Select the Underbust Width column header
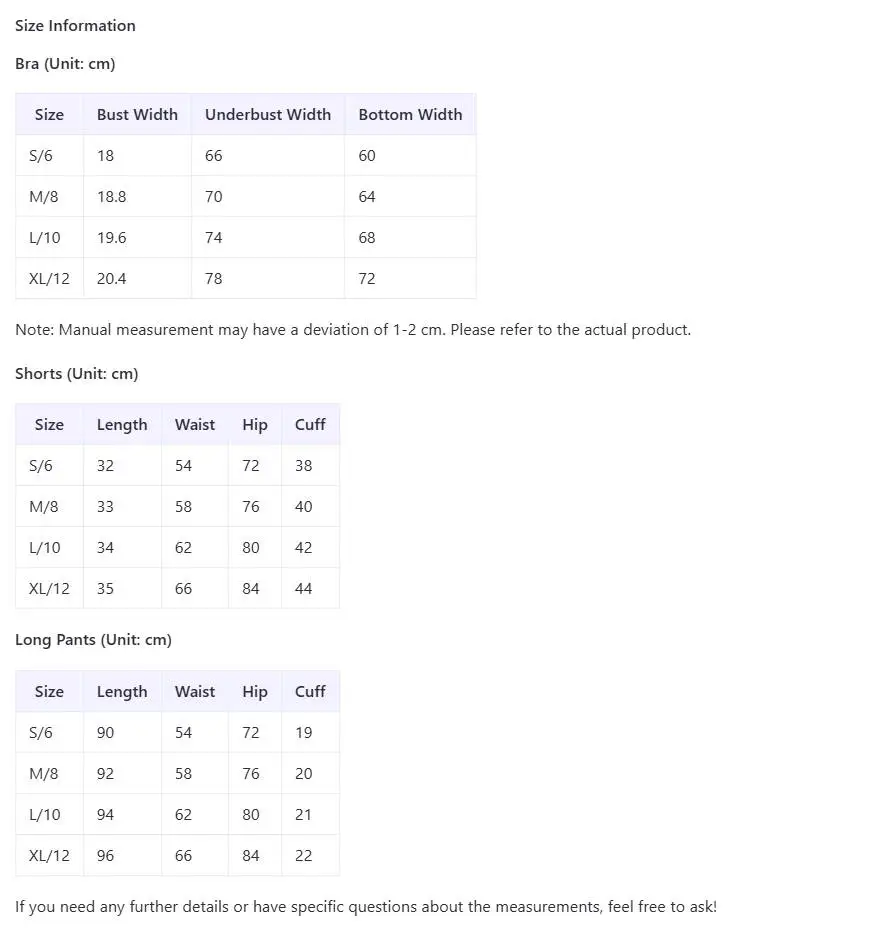This screenshot has width=875, height=931. tap(267, 115)
